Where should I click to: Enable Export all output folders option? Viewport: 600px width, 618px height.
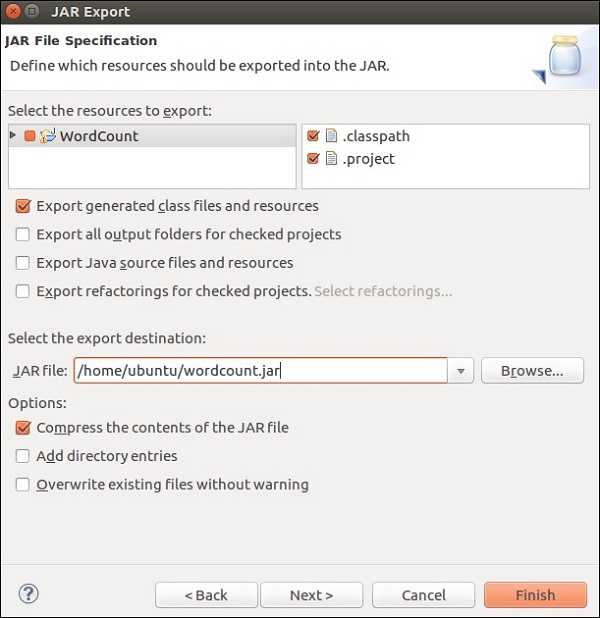(x=23, y=234)
